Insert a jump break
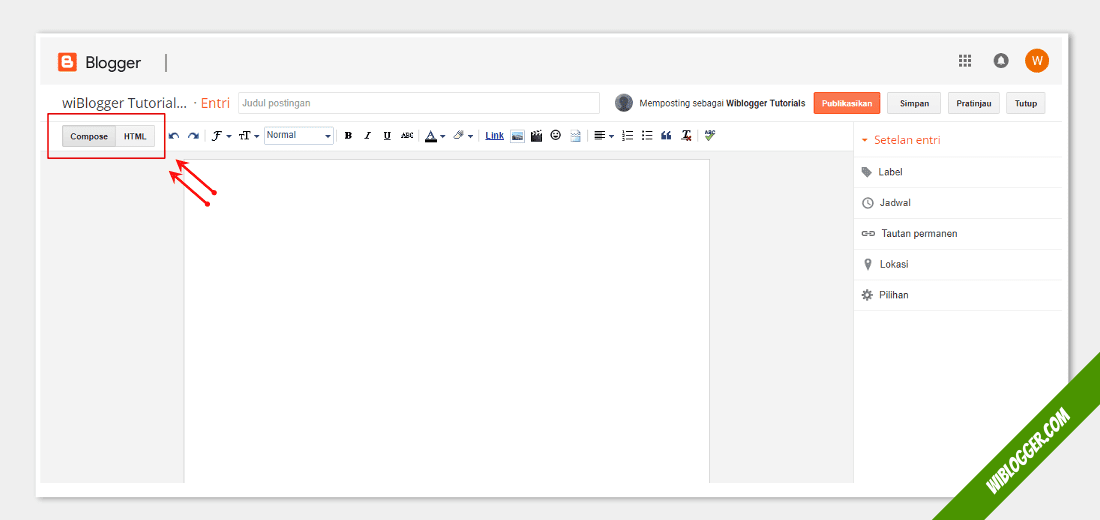Image resolution: width=1100 pixels, height=520 pixels. point(575,135)
